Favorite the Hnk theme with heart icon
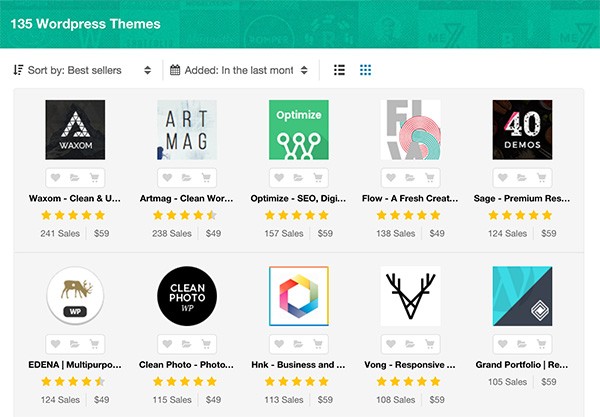The height and width of the screenshot is (417, 600). point(279,344)
